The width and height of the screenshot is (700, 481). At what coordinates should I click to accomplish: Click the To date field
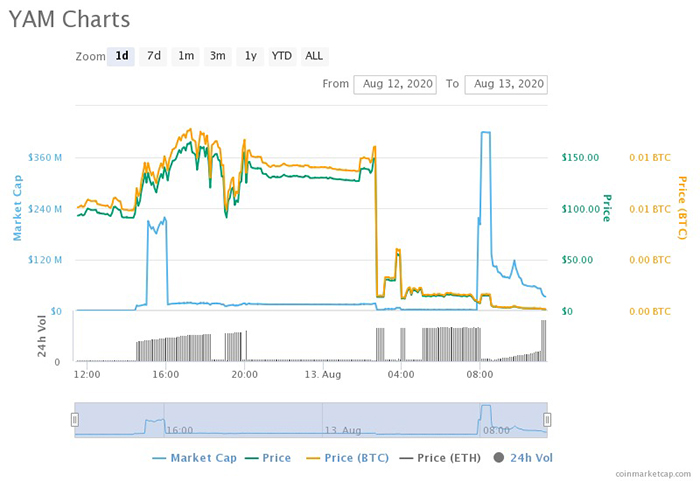point(507,84)
